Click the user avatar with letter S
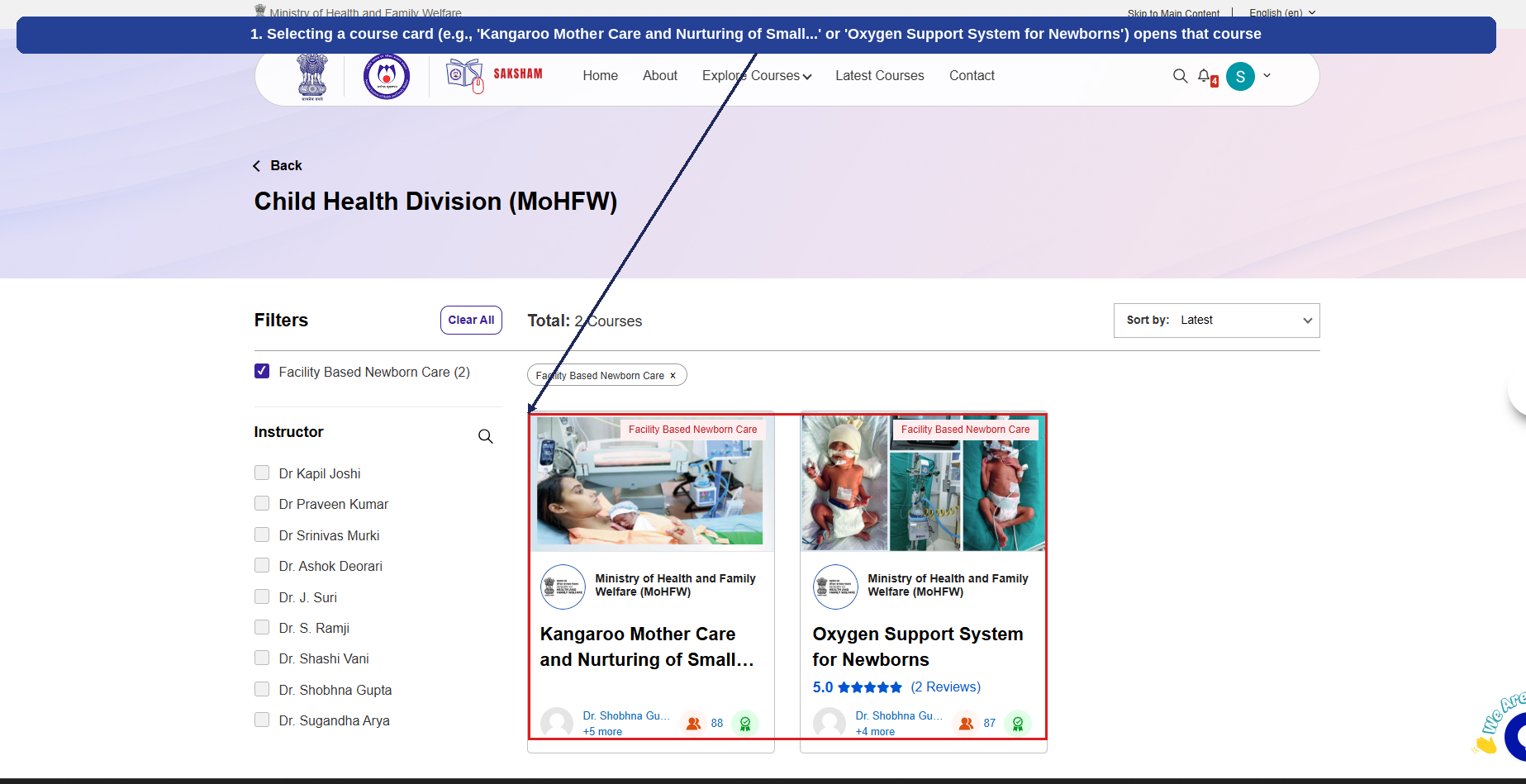Image resolution: width=1526 pixels, height=784 pixels. [x=1240, y=77]
